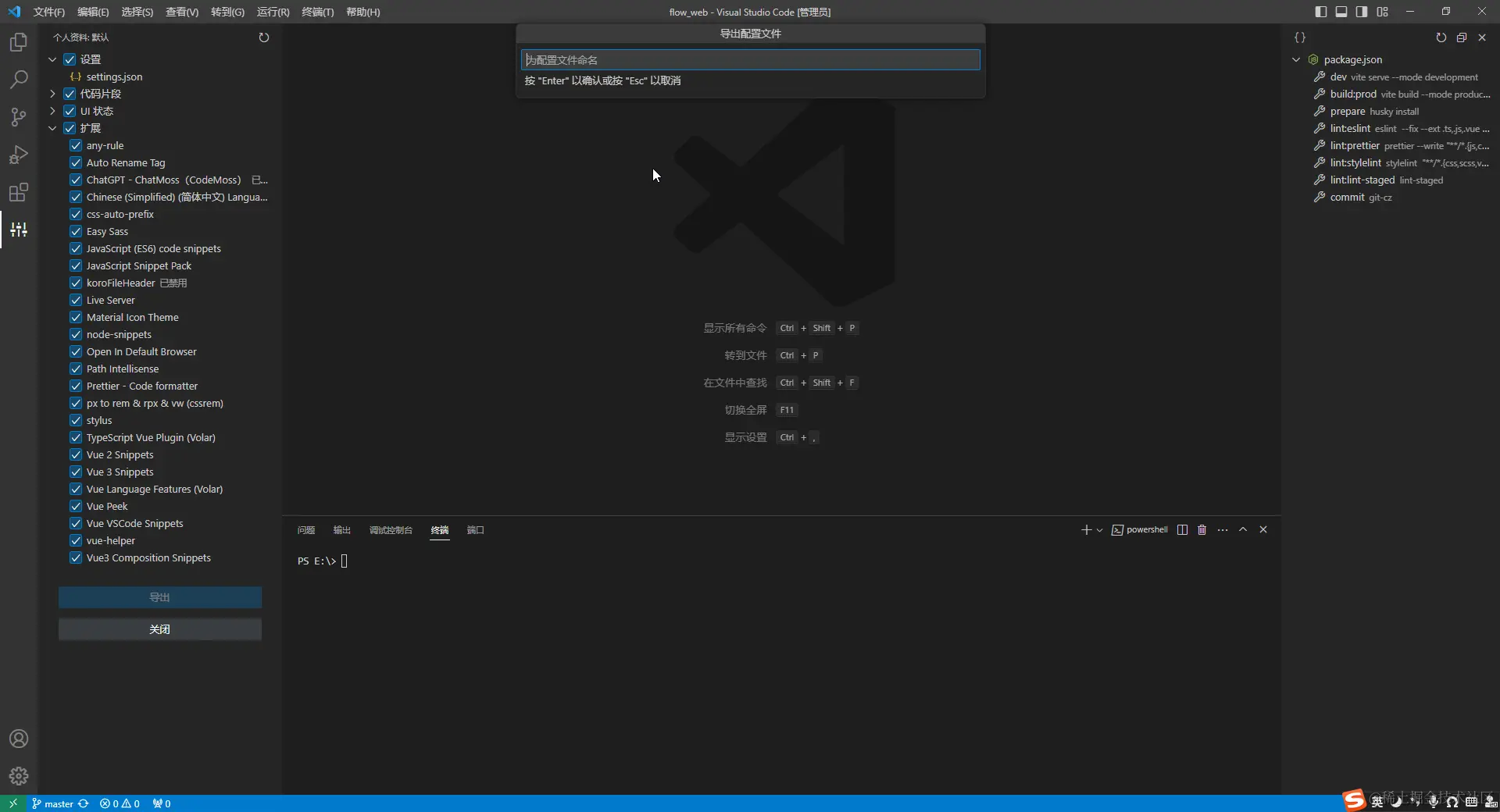
Task: Collapse all in npm scripts panel
Action: click(x=1462, y=37)
